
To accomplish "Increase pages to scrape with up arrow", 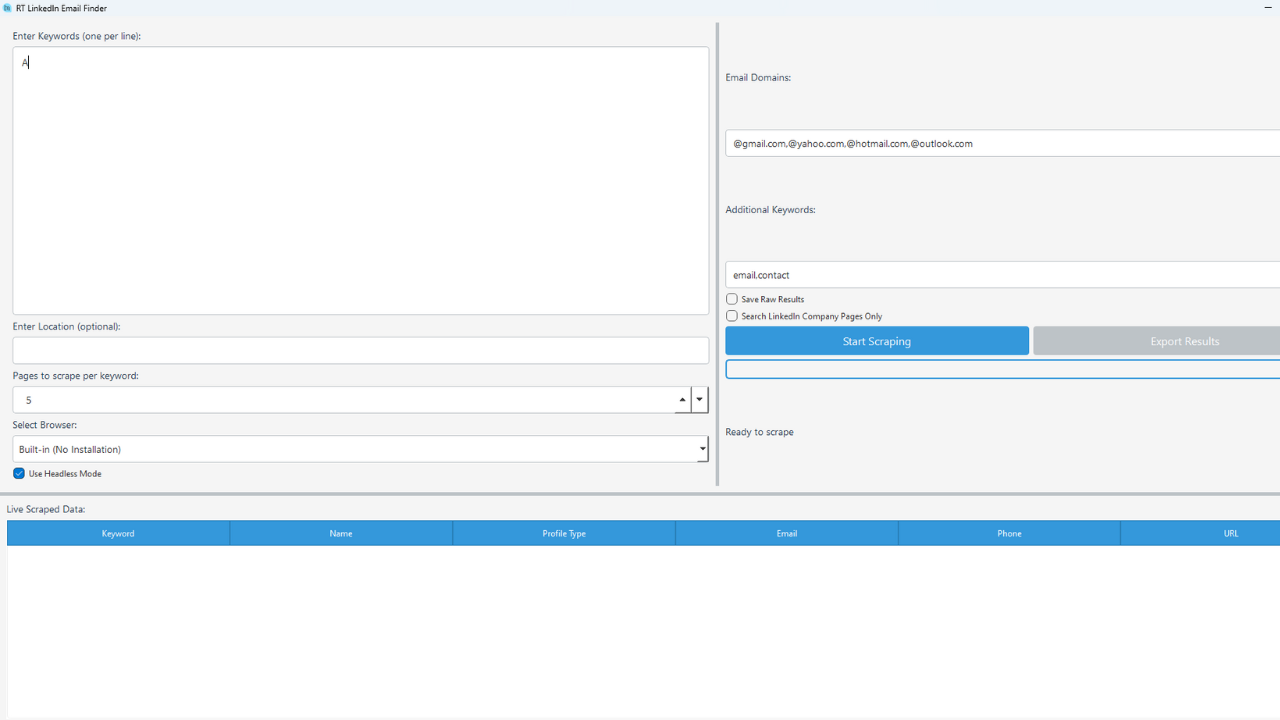I will (682, 394).
